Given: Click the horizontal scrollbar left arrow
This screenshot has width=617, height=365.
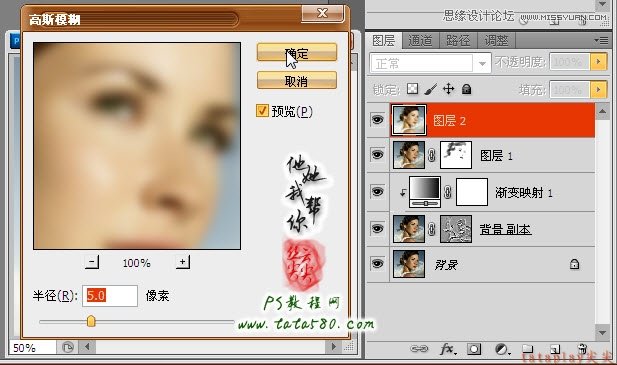Looking at the screenshot, I should 87,347.
